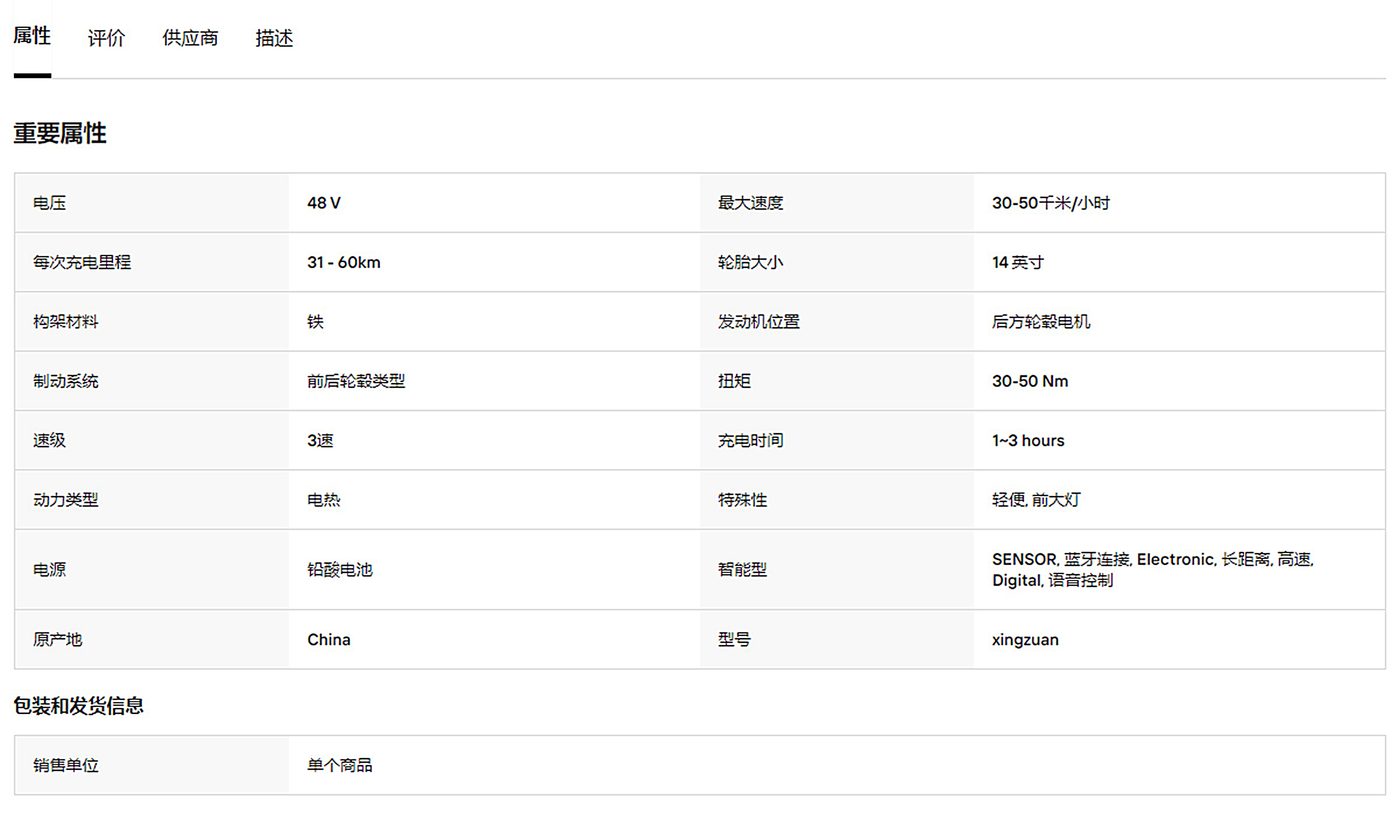Click the 型号 label
Viewport: 1399px width, 821px height.
[x=734, y=639]
